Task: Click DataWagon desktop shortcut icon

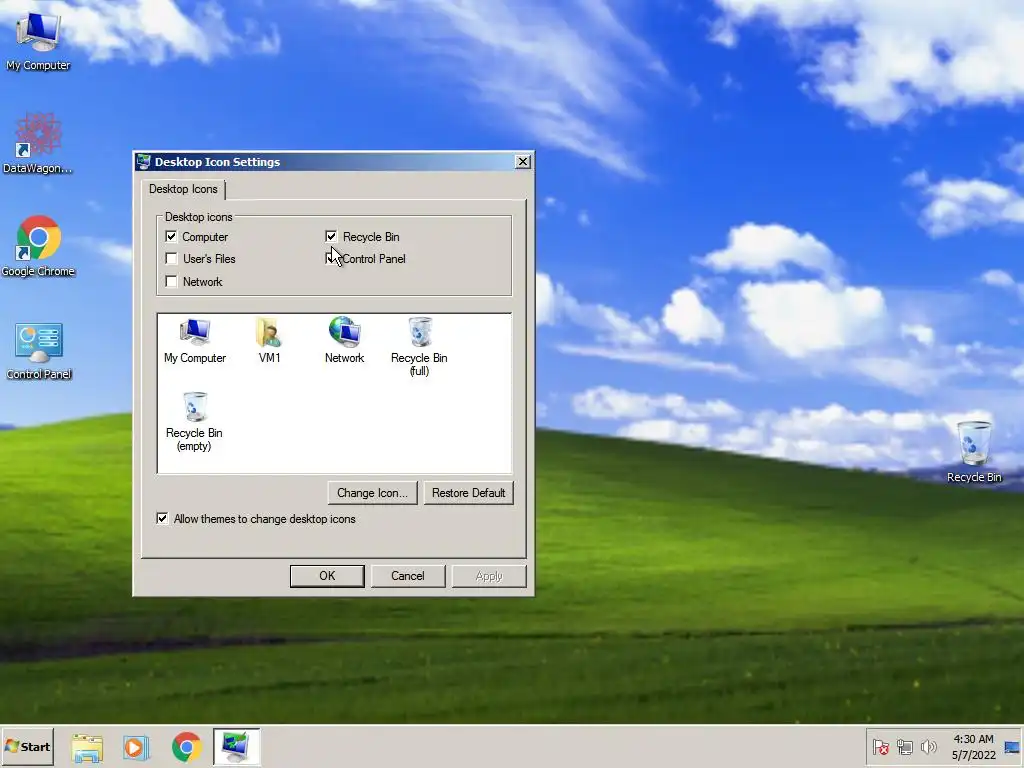Action: click(38, 144)
